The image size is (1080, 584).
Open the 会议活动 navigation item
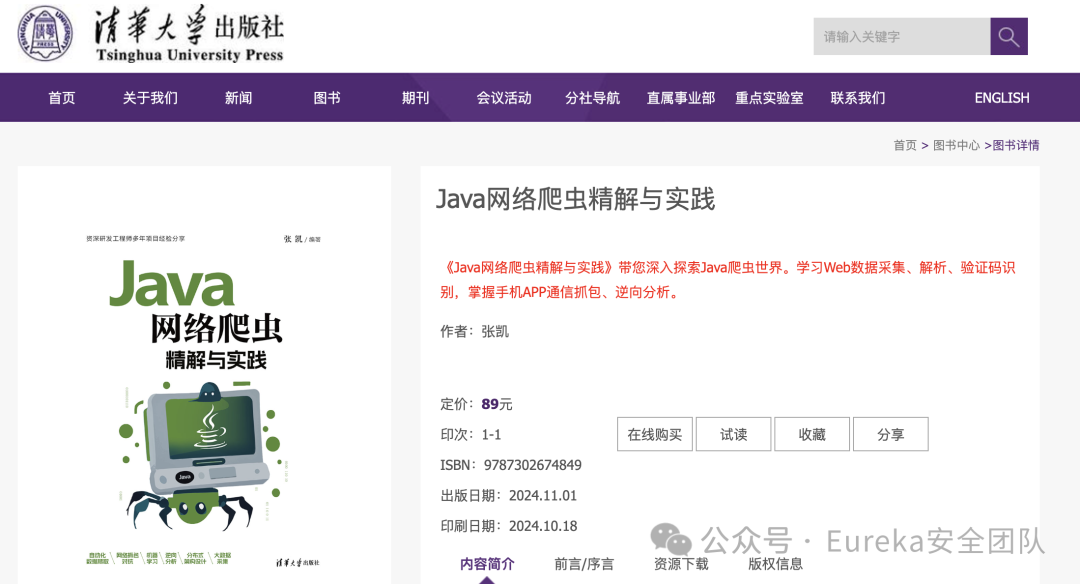pyautogui.click(x=504, y=98)
